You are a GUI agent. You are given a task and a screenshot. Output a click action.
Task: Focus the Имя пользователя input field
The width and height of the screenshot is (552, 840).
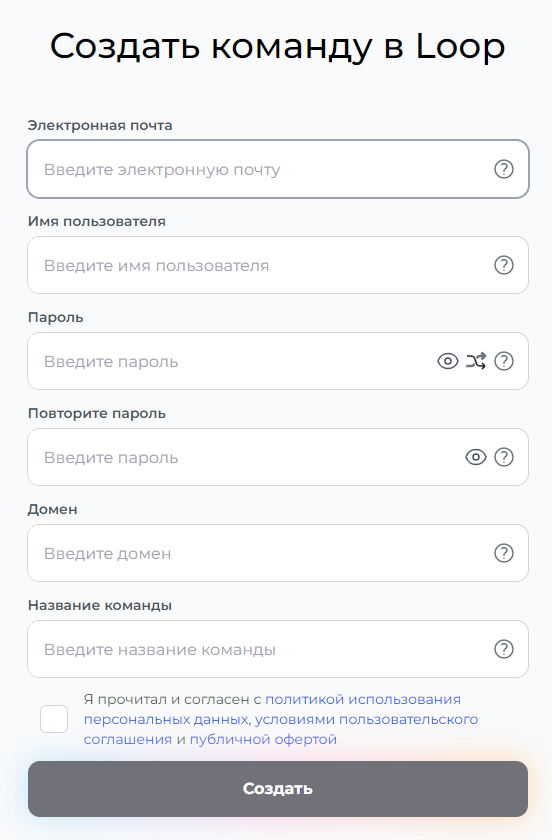pyautogui.click(x=278, y=265)
